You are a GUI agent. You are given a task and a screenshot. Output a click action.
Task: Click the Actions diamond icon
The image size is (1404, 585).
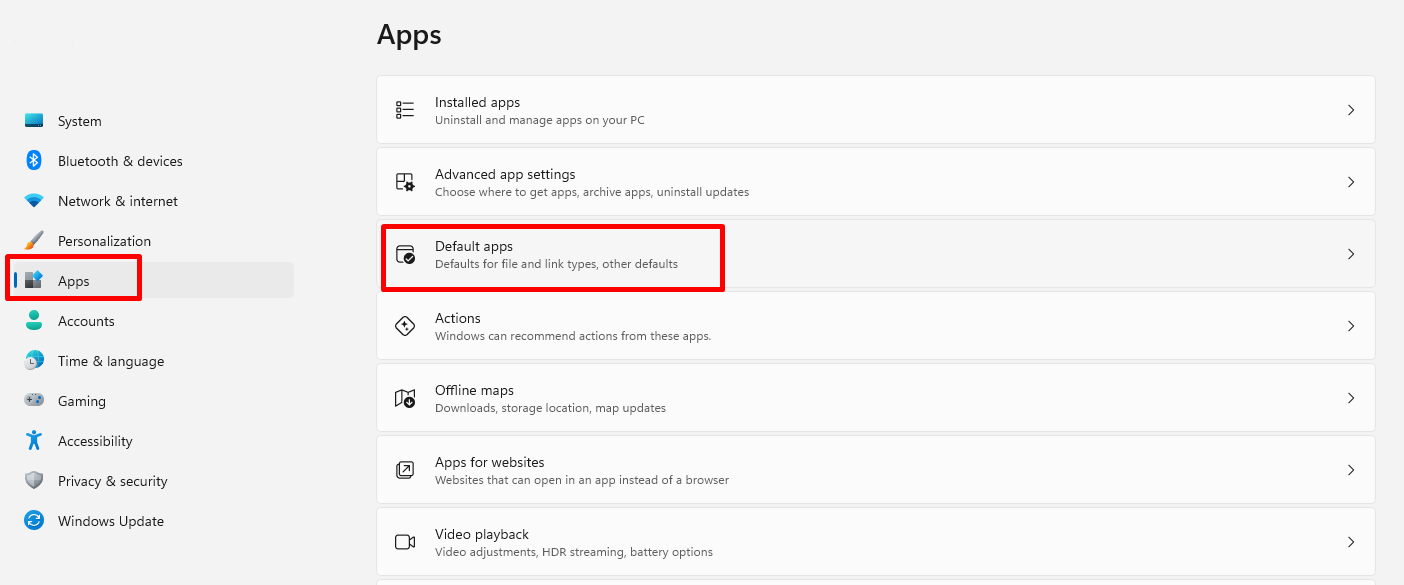click(405, 326)
